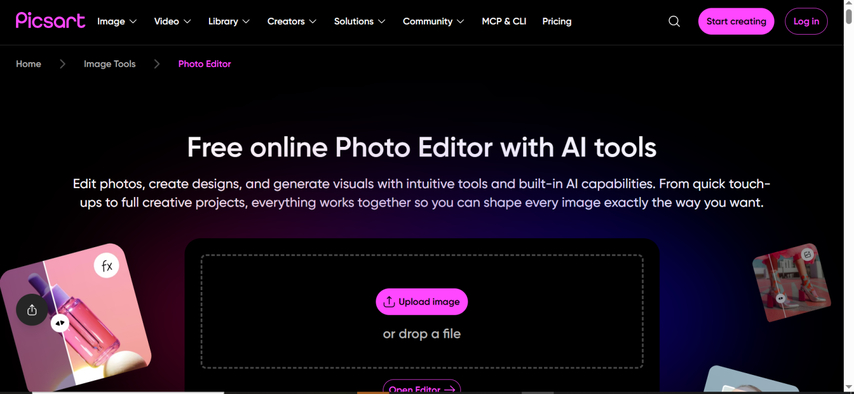
Task: Open the search magnifier icon
Action: [x=674, y=21]
